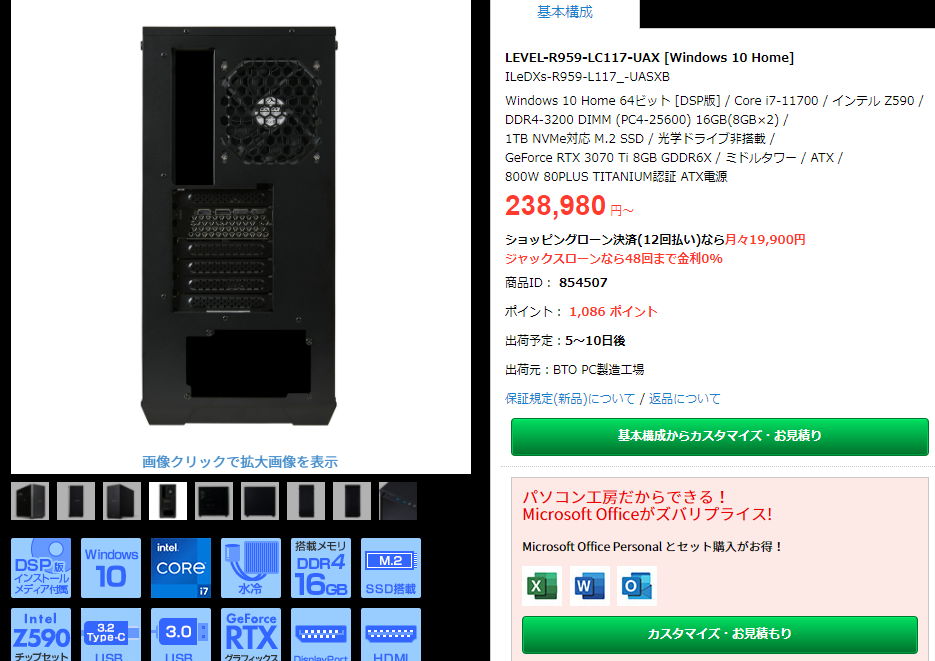The height and width of the screenshot is (661, 935).
Task: Click the Excel application icon
Action: tap(541, 586)
